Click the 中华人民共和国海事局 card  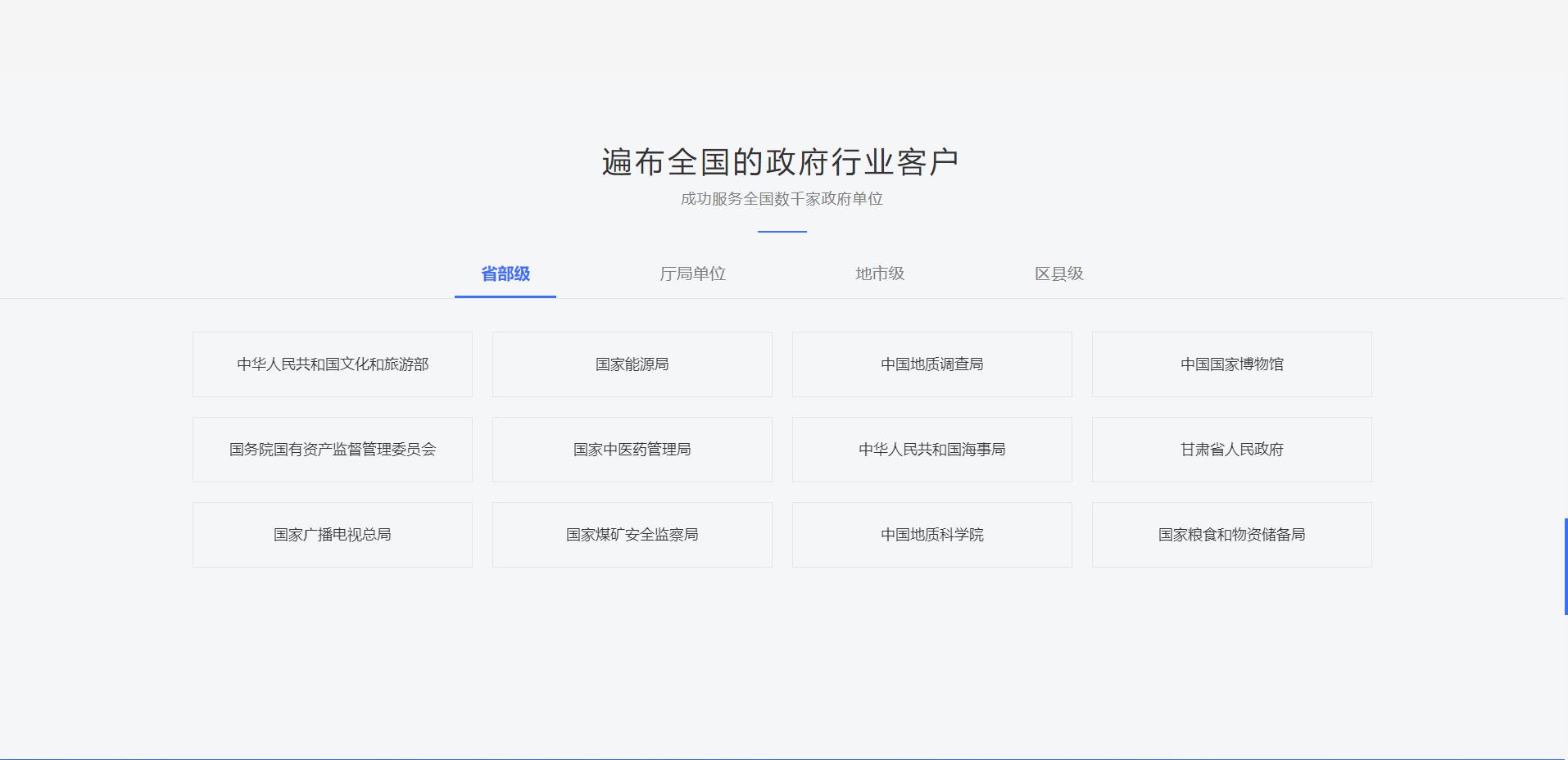point(932,450)
